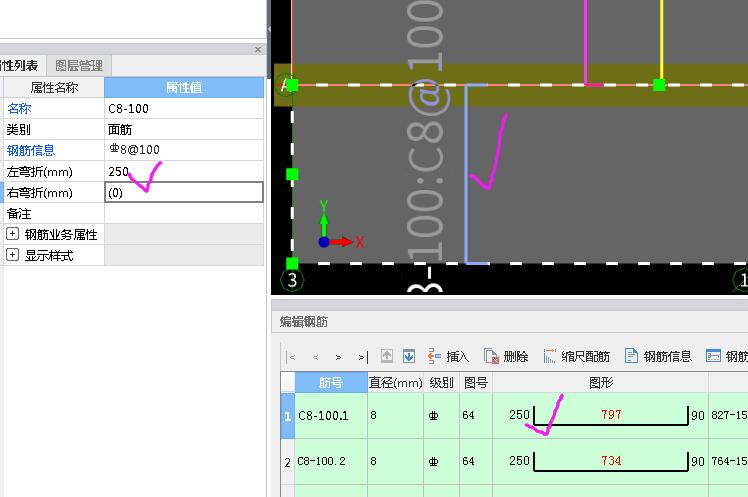
Task: Select name value C8-100 cell
Action: (x=184, y=108)
